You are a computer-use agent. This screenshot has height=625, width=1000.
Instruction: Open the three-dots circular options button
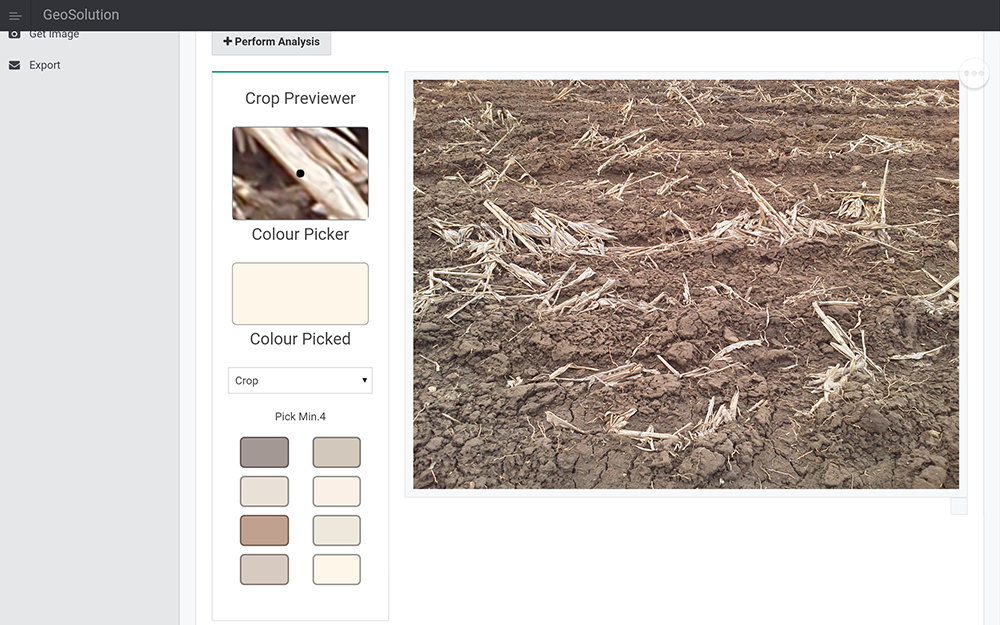coord(974,73)
